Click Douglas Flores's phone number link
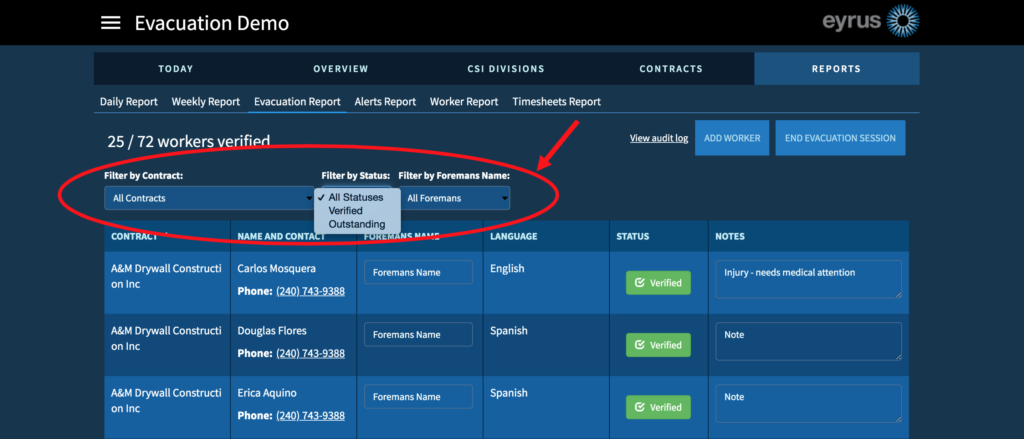 tap(310, 353)
